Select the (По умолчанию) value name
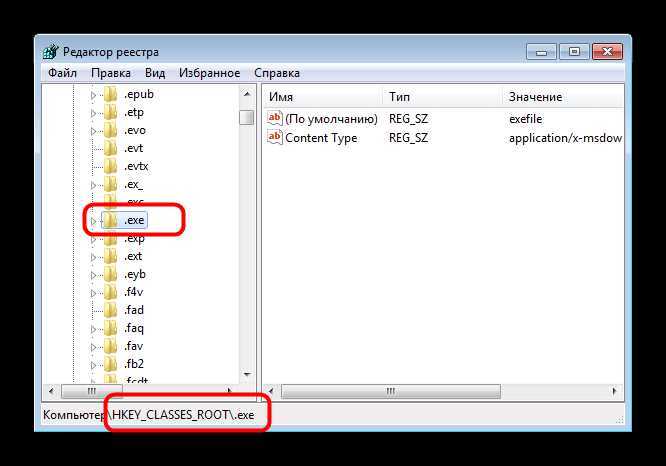The width and height of the screenshot is (666, 466). pos(331,119)
